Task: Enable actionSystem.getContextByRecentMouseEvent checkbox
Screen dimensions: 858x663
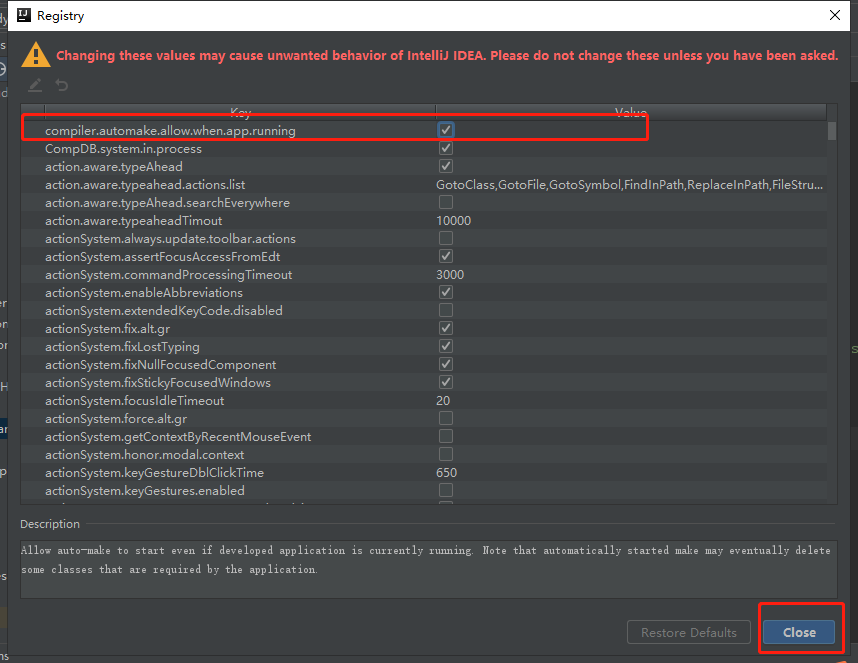Action: [x=446, y=437]
